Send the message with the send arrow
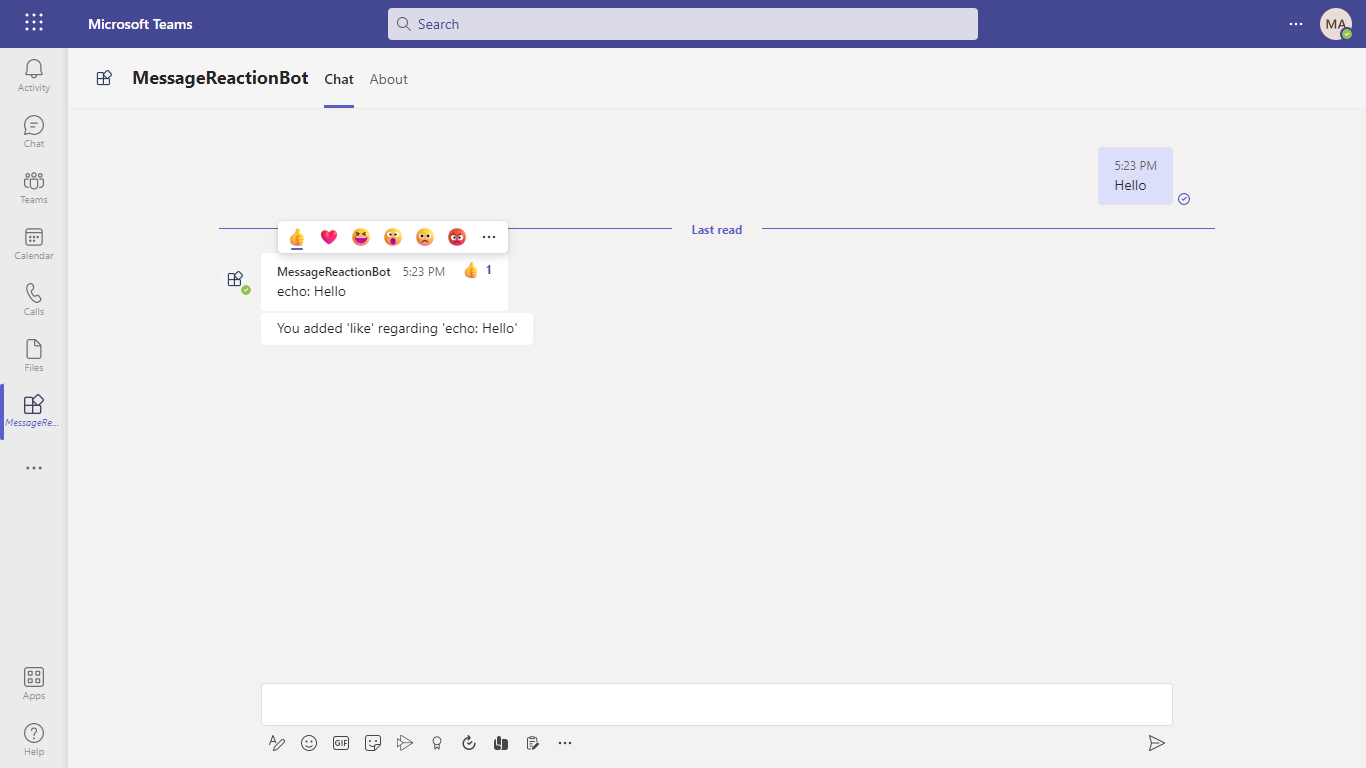The height and width of the screenshot is (768, 1366). click(x=1156, y=743)
